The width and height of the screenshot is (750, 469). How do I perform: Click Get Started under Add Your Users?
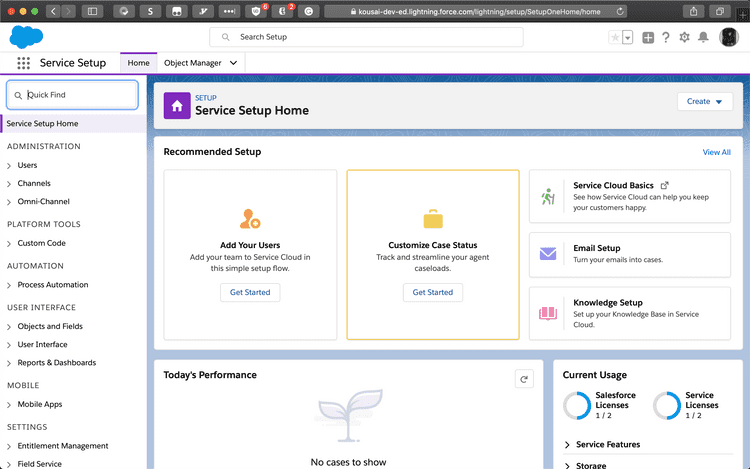pos(250,292)
